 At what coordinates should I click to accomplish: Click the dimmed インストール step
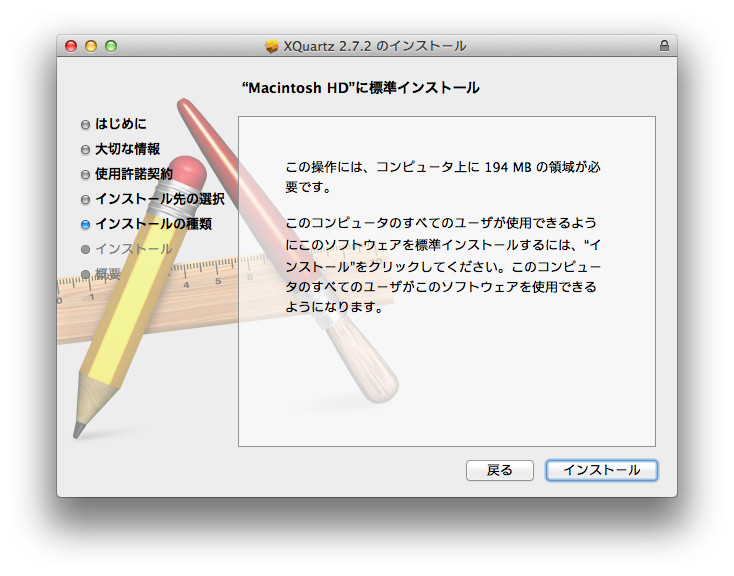134,249
